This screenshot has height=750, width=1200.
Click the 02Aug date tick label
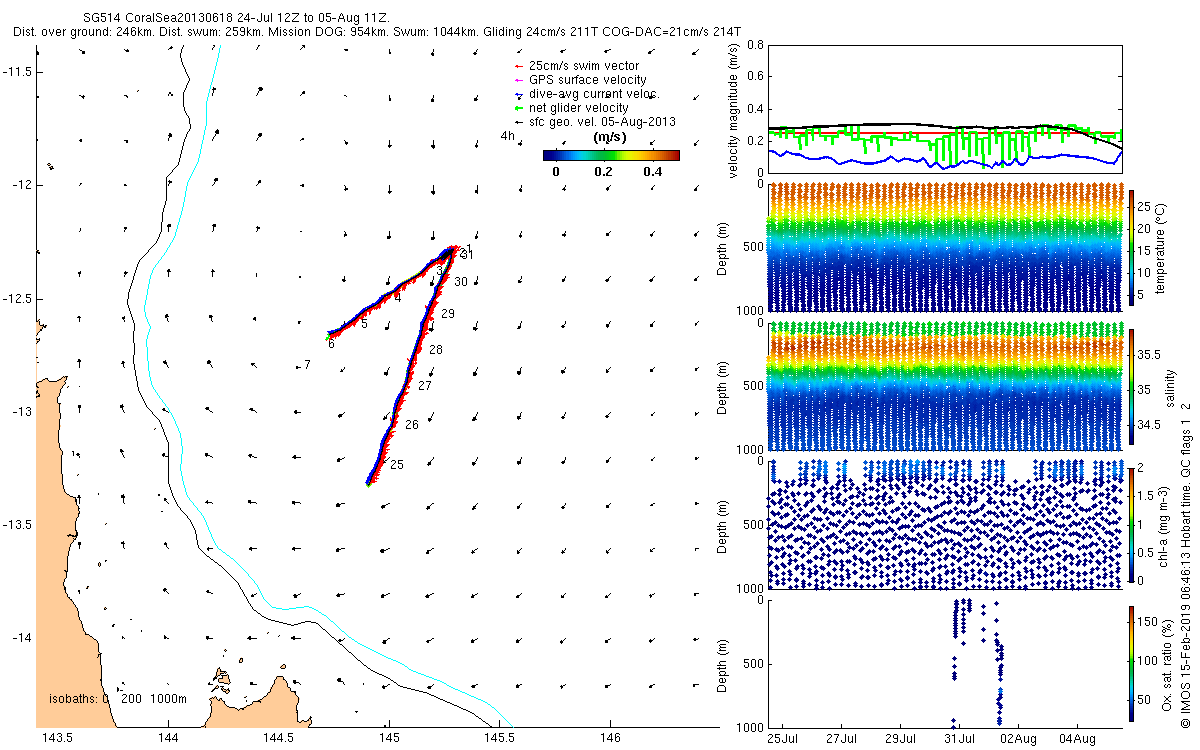point(1019,739)
